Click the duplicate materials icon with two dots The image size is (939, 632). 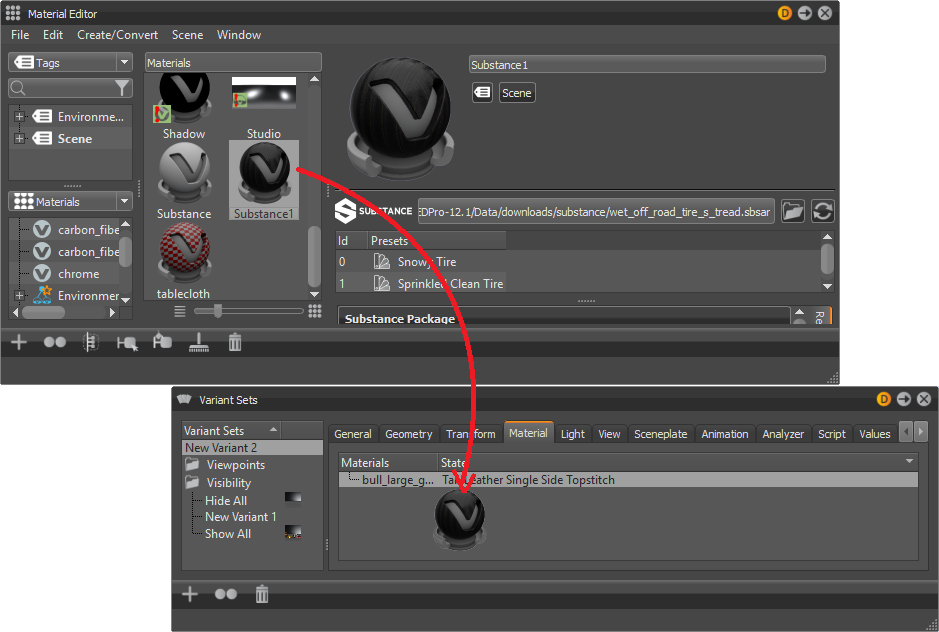tap(55, 342)
